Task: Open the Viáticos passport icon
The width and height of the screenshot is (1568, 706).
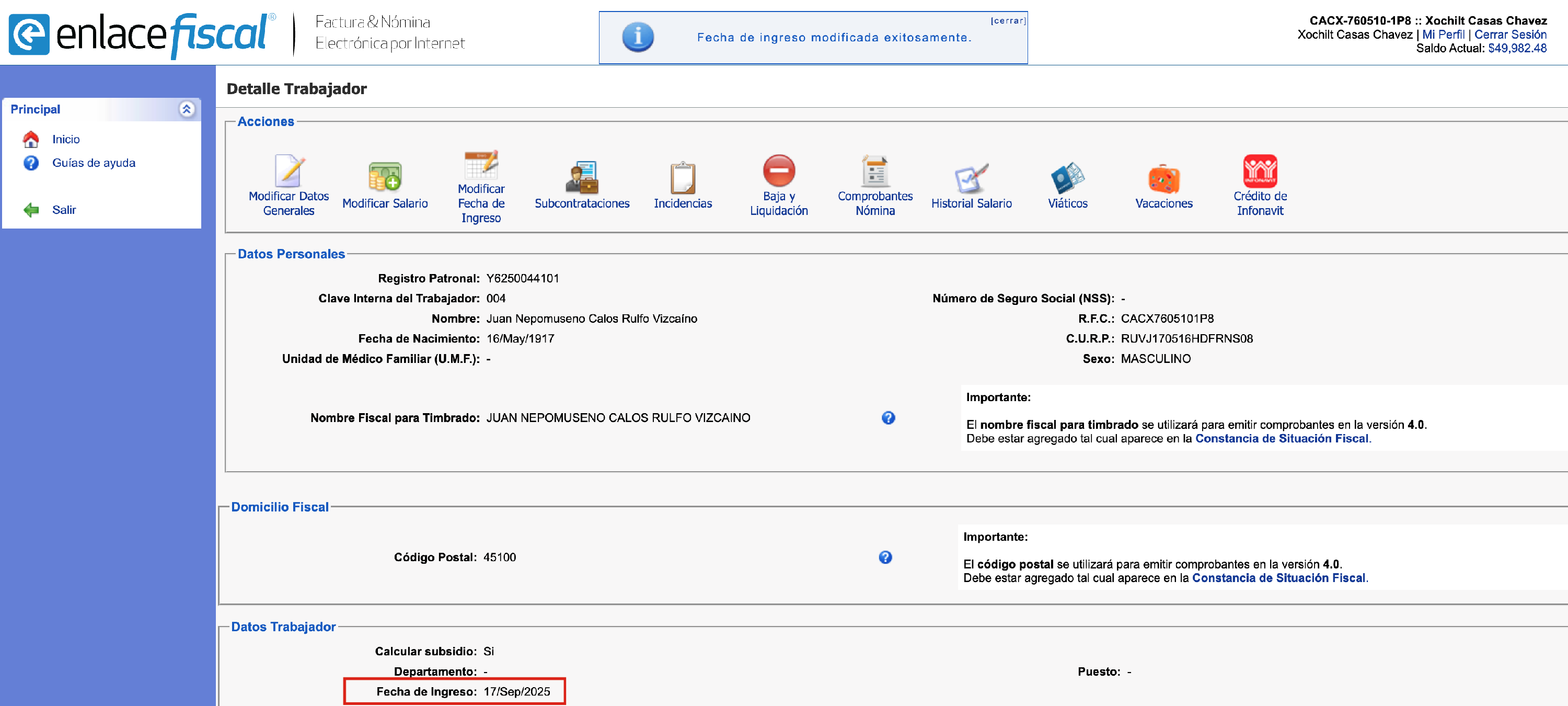Action: (x=1067, y=177)
